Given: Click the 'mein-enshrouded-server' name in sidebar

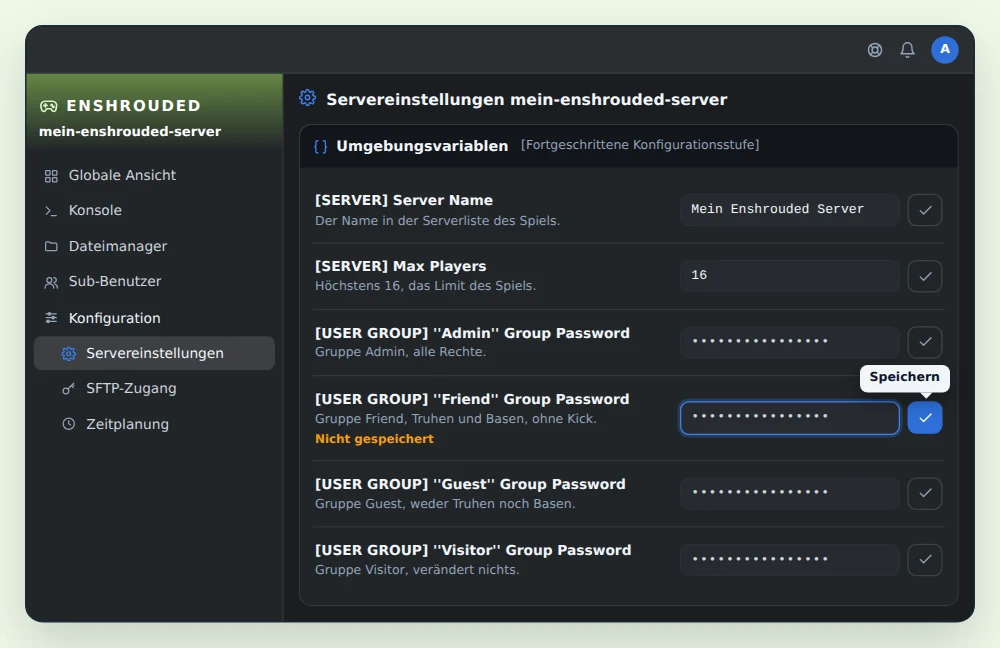Looking at the screenshot, I should point(130,131).
